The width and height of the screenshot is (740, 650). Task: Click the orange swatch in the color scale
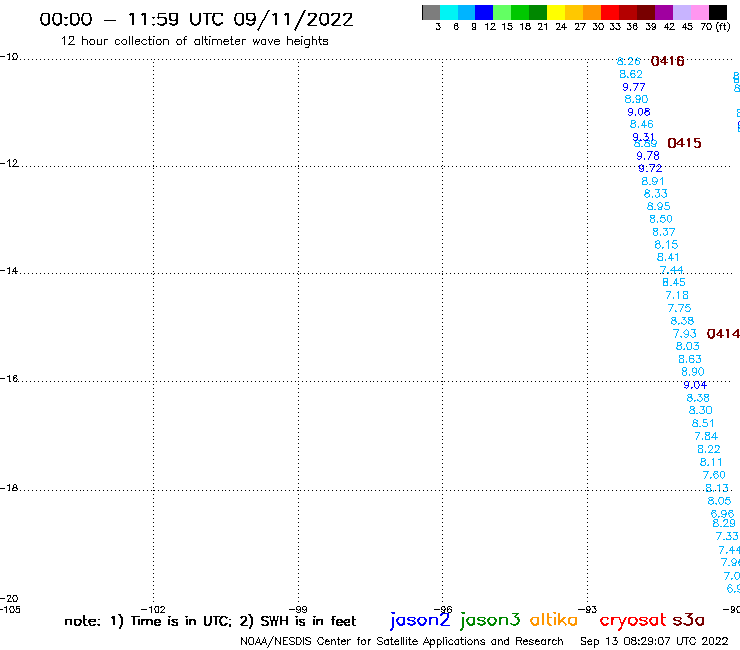point(592,12)
